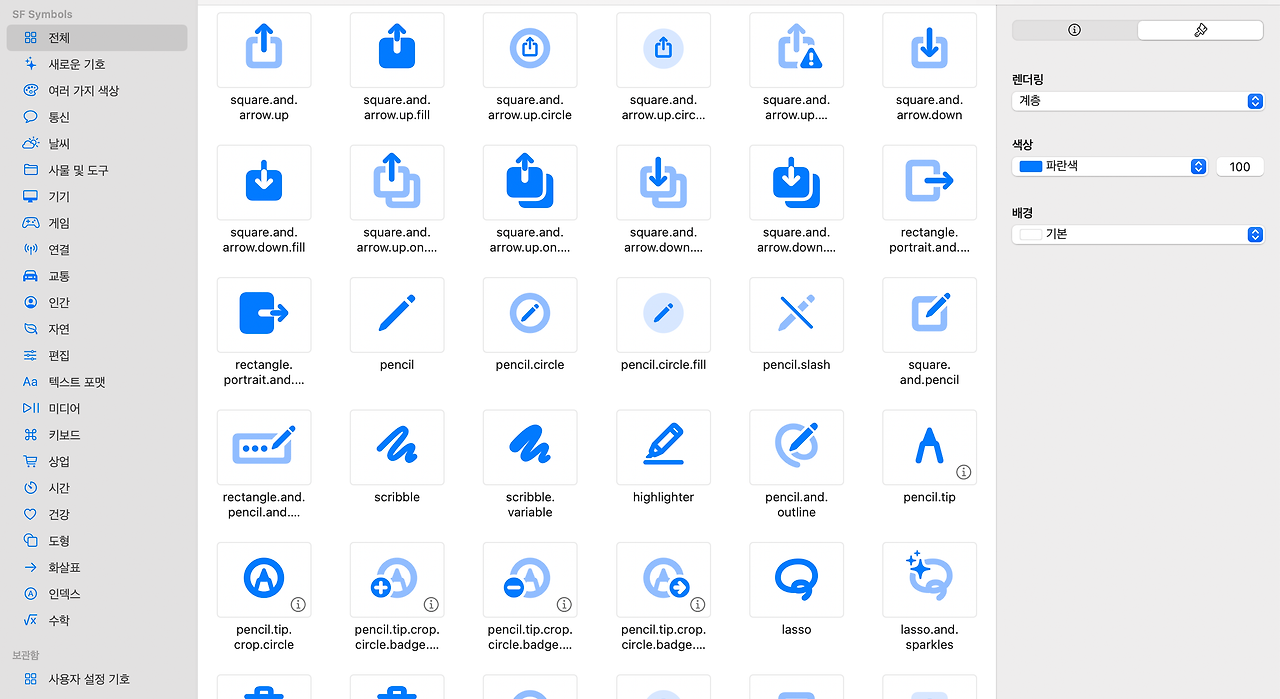This screenshot has height=699, width=1280.
Task: Click info badge on pencil.tip.crop.circle symbol
Action: pyautogui.click(x=298, y=605)
